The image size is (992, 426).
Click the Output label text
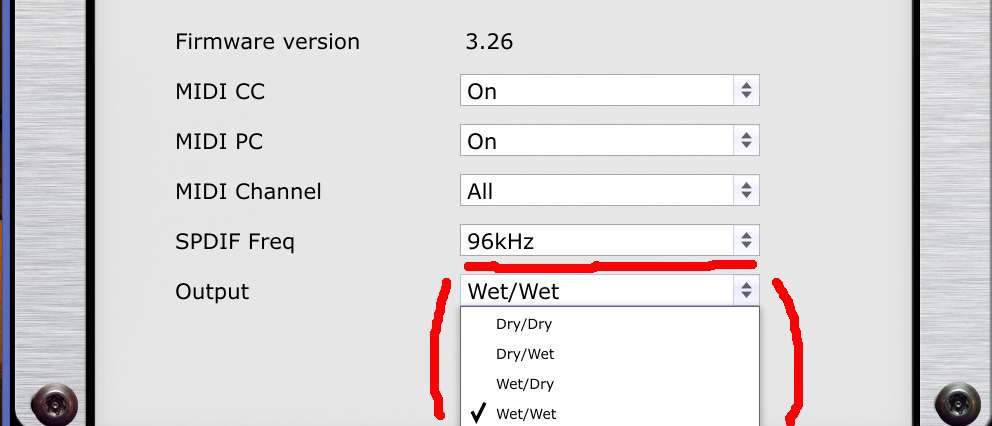(212, 291)
